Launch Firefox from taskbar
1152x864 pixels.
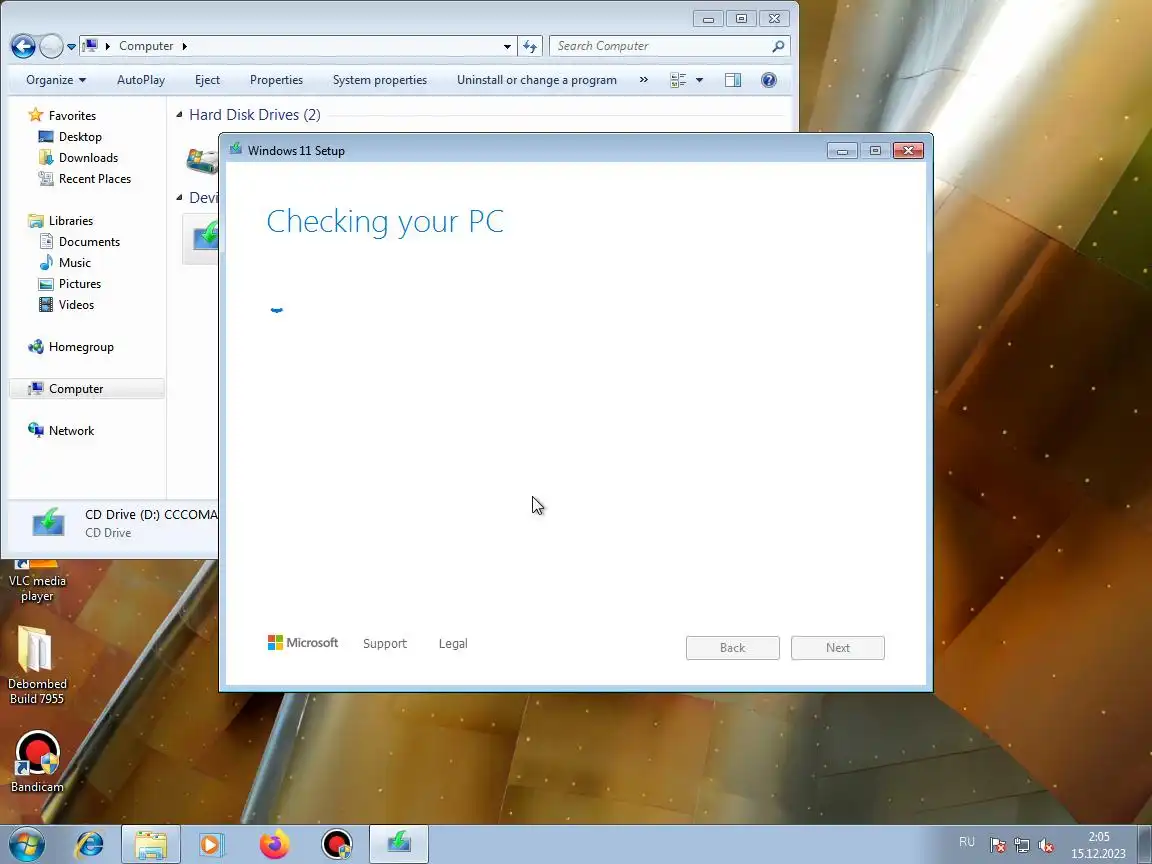pos(275,844)
